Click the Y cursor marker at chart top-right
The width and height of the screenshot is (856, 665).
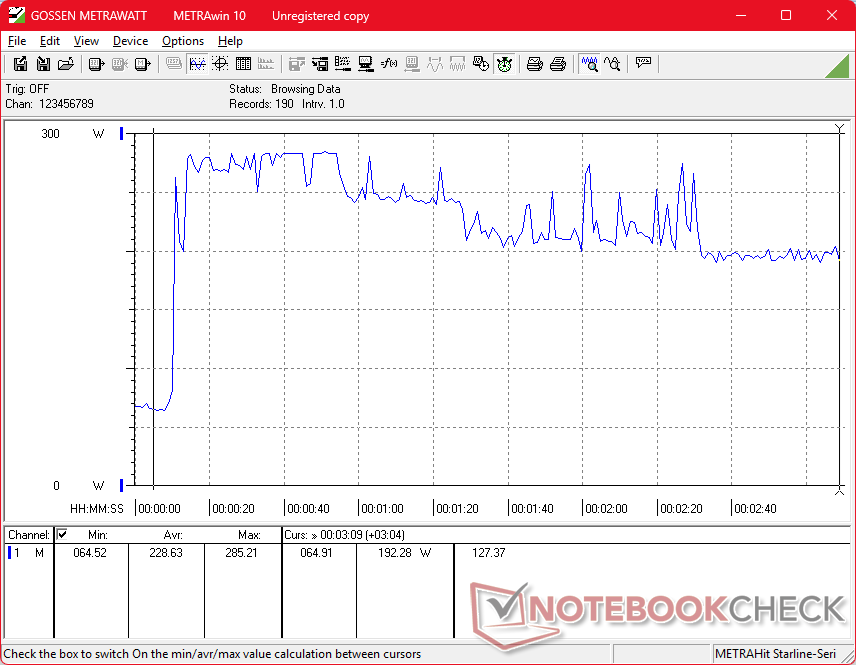840,128
